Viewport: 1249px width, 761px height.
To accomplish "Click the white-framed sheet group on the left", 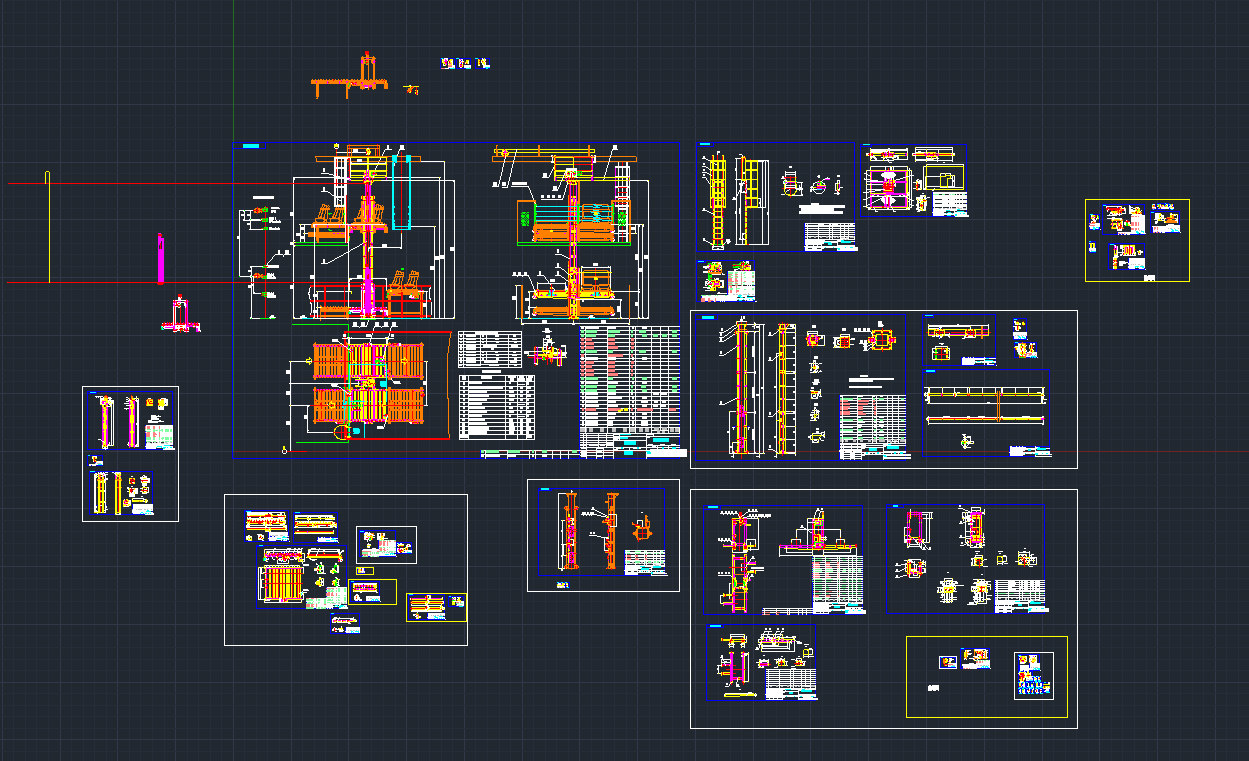I will click(x=130, y=453).
